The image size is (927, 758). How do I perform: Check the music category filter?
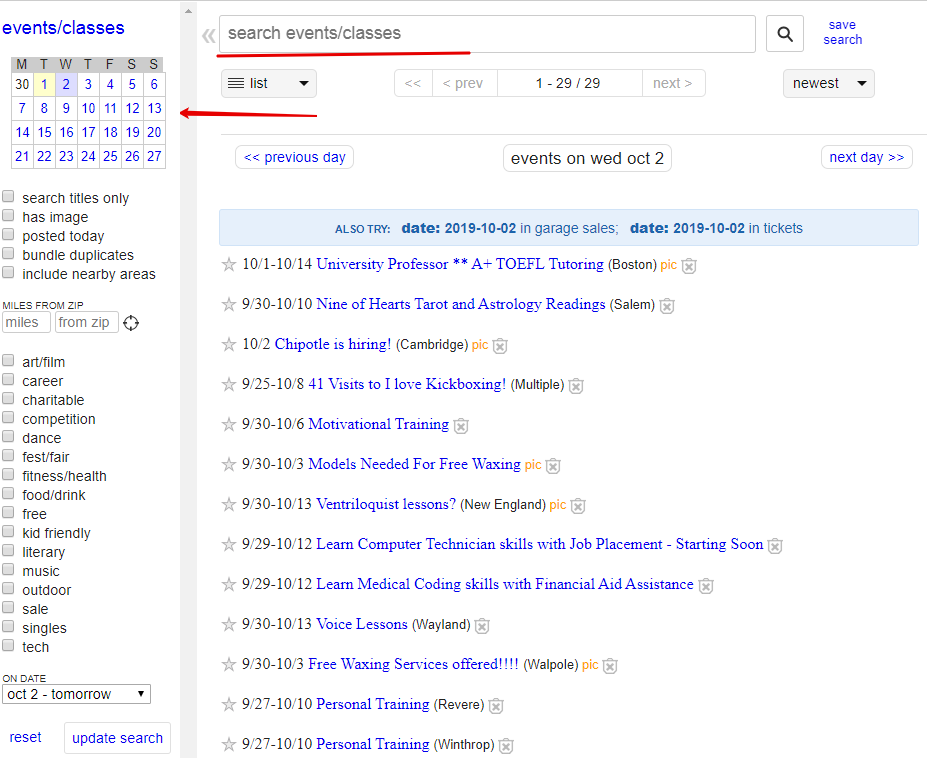point(8,569)
